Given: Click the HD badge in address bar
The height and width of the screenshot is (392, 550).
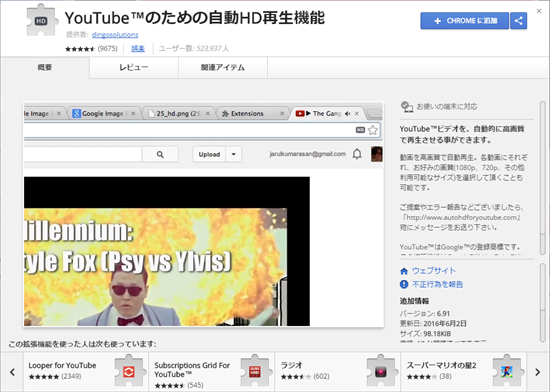Looking at the screenshot, I should (360, 130).
